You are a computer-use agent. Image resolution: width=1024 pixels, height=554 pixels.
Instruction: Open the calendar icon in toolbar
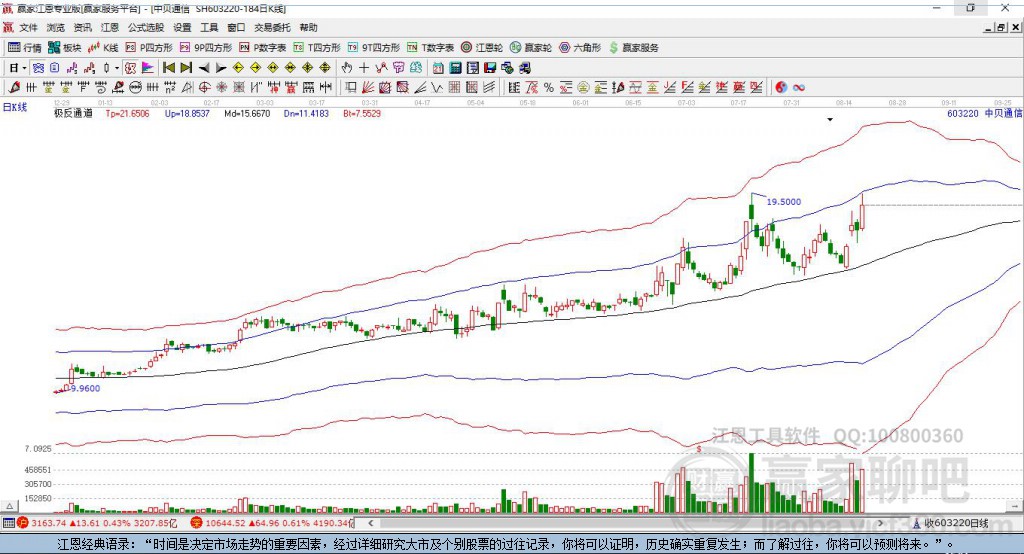(x=438, y=68)
